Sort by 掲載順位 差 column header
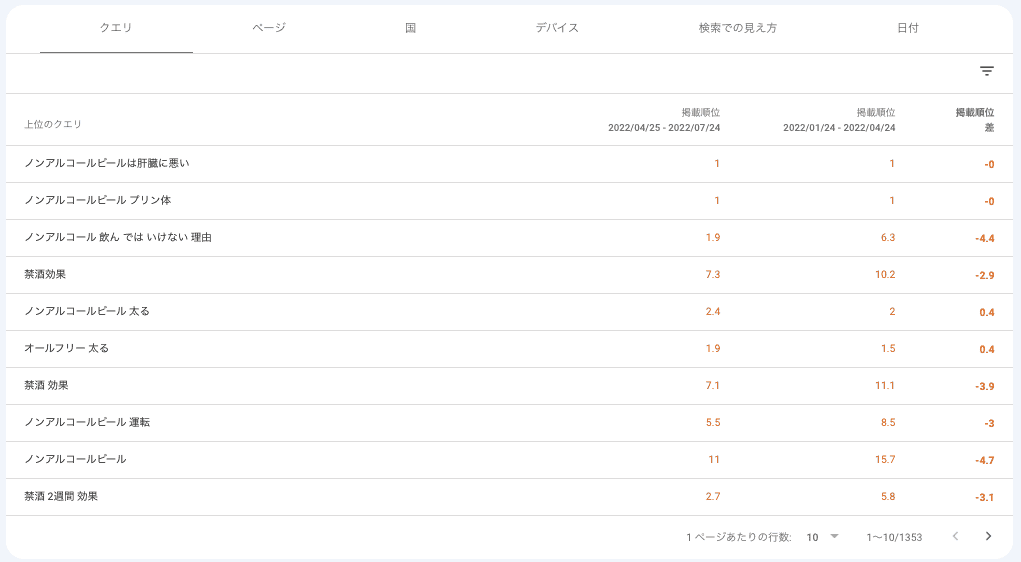Image resolution: width=1021 pixels, height=562 pixels. [x=975, y=120]
